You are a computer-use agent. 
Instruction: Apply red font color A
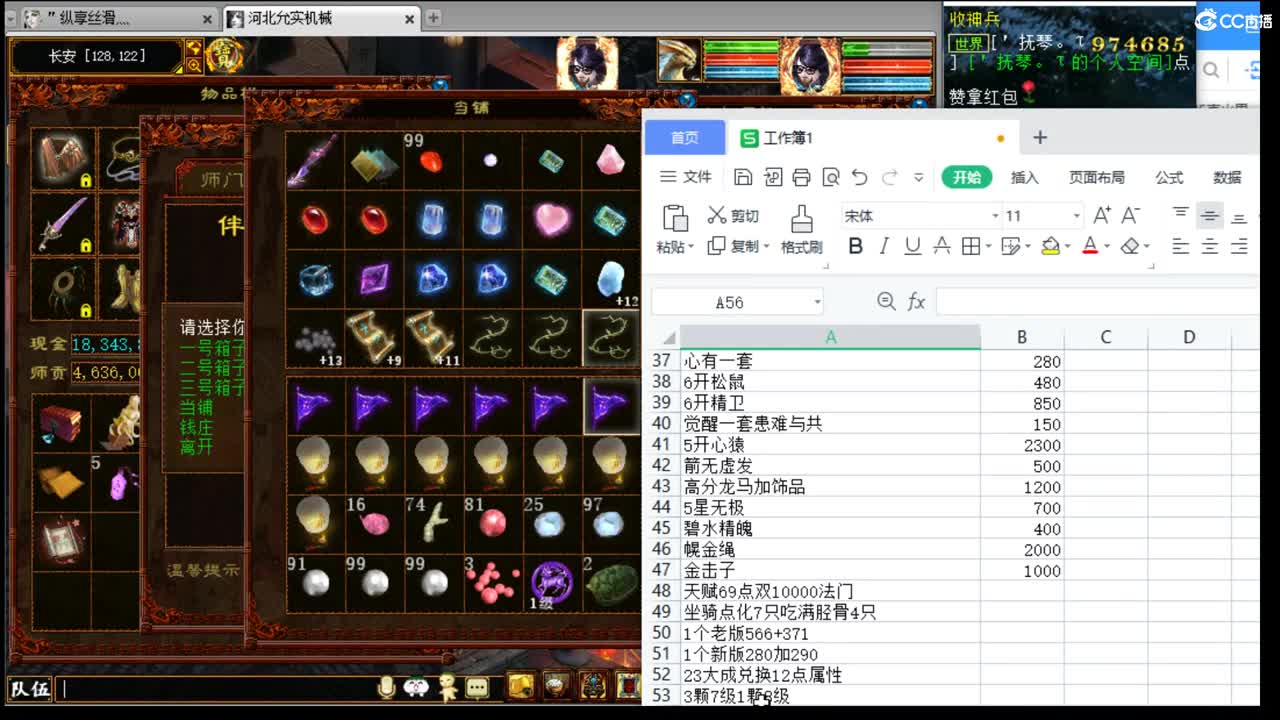click(x=1090, y=246)
